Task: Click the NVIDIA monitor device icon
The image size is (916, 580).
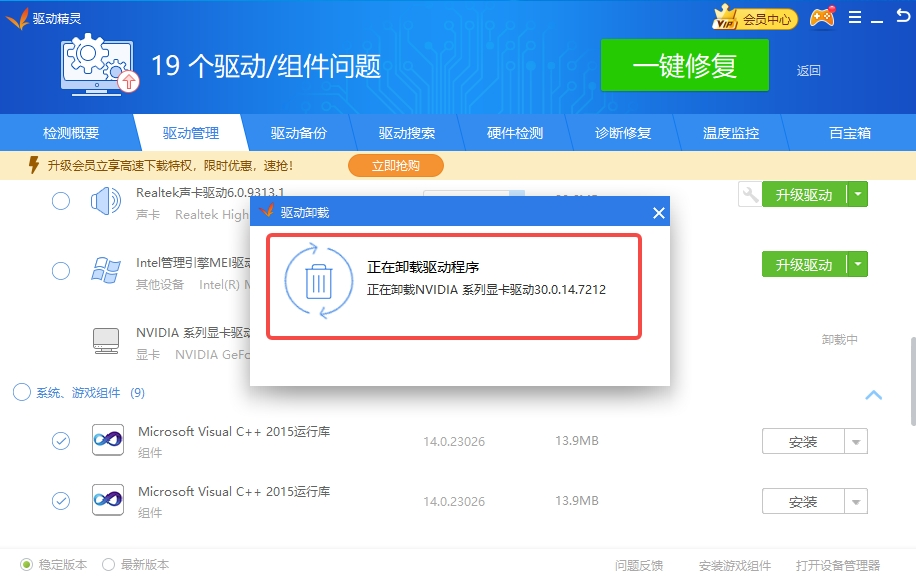Action: pyautogui.click(x=106, y=340)
